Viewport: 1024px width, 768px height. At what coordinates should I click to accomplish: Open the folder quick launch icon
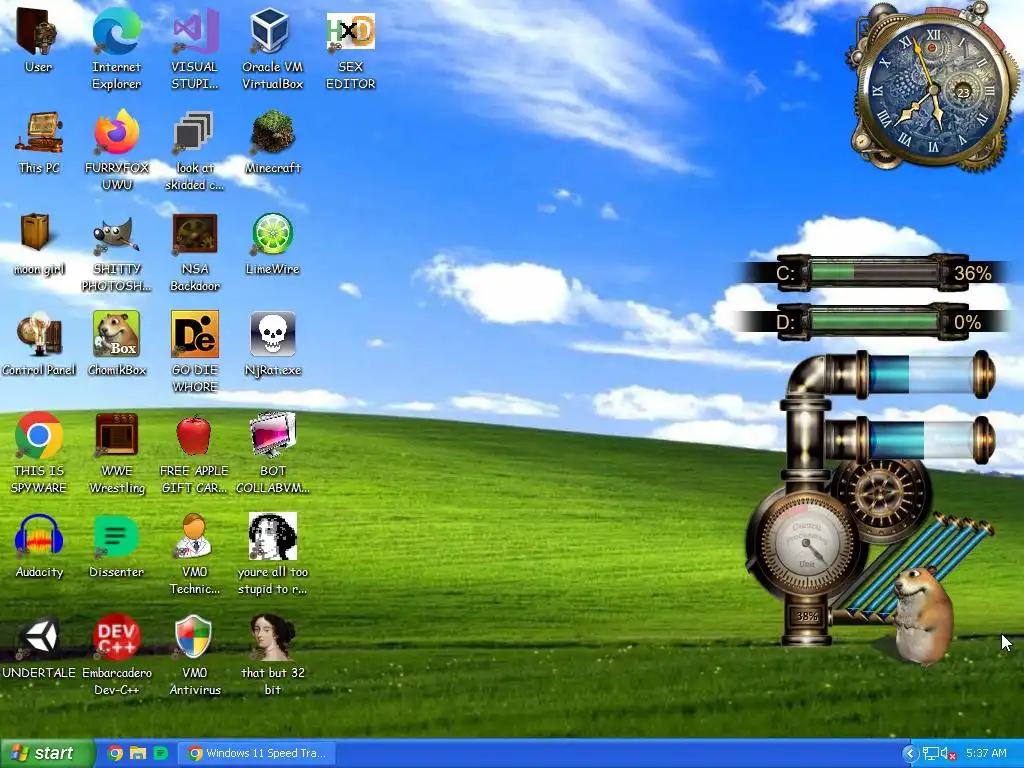pos(138,753)
